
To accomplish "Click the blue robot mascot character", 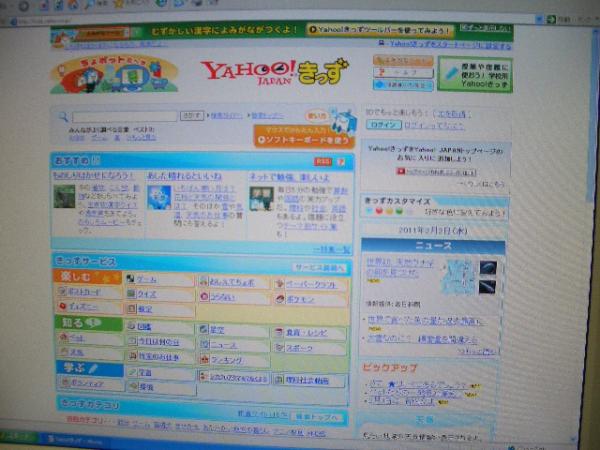I will 342,121.
